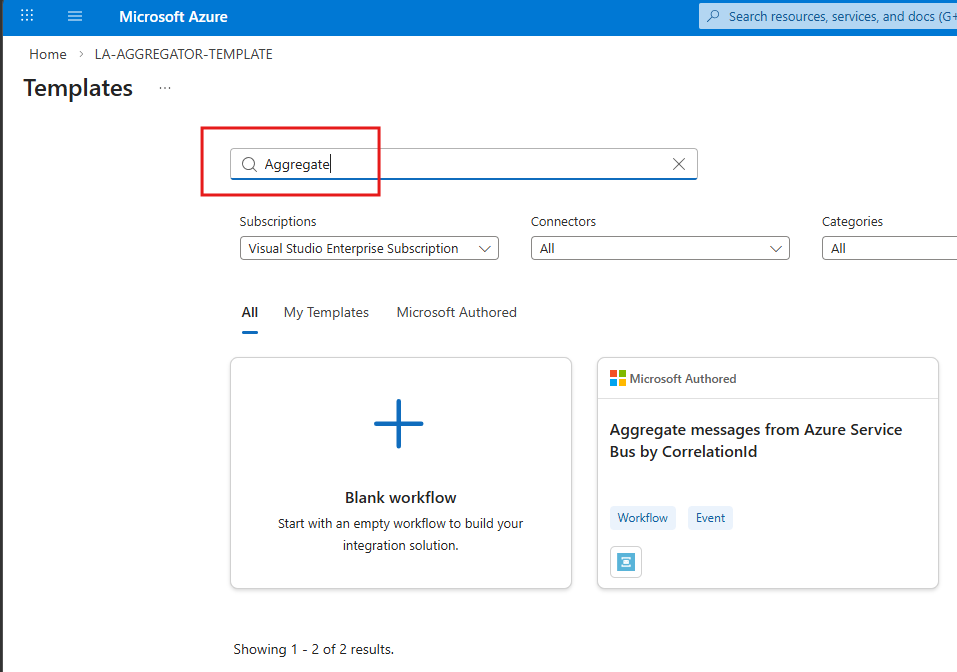Switch to Microsoft Authored tab
This screenshot has height=672, width=957.
coord(457,313)
